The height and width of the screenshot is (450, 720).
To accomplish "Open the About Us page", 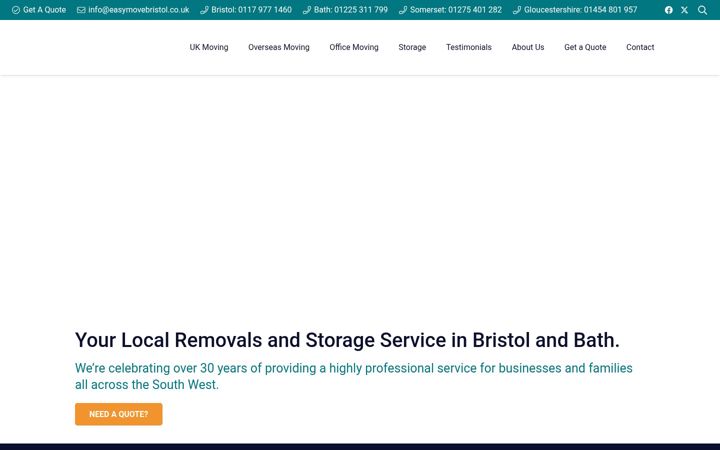I will [528, 47].
